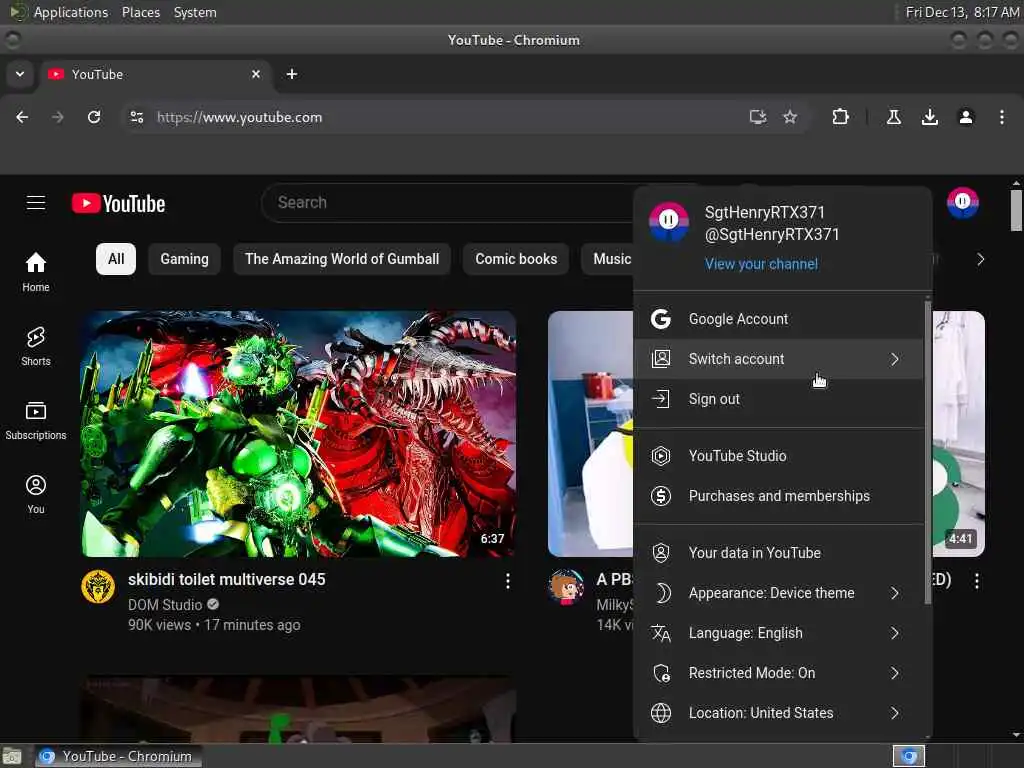
Task: Click the skibidi toilet multiverse 045 title
Action: [227, 579]
